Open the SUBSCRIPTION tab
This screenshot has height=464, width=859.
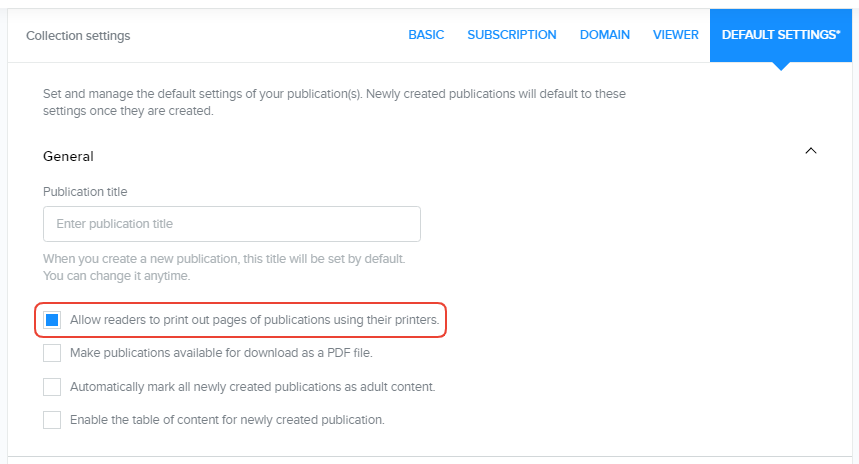click(x=511, y=35)
